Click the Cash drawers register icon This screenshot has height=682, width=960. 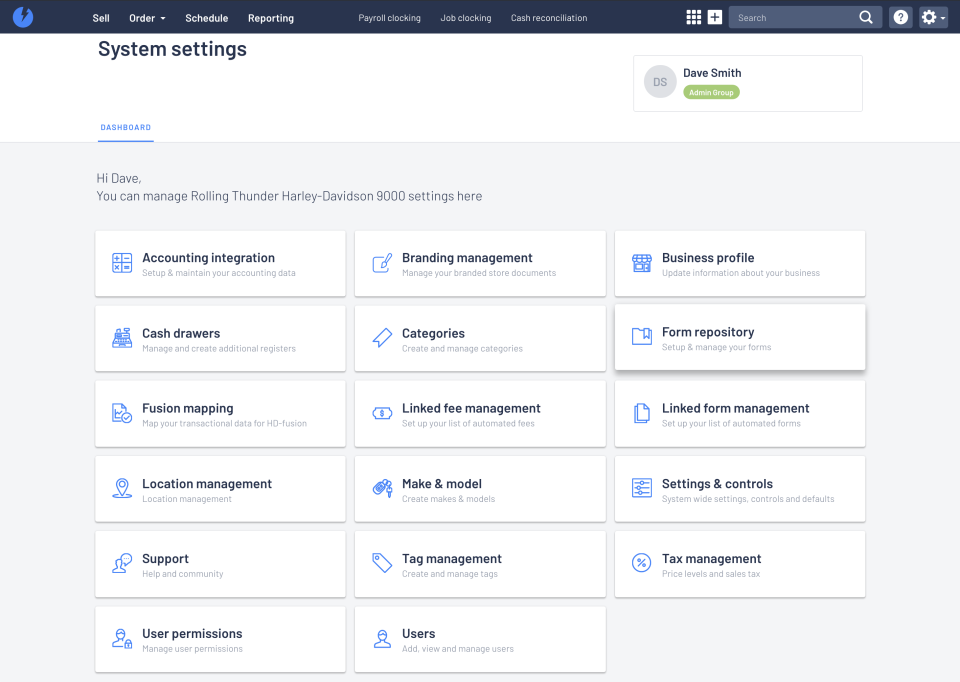(x=121, y=338)
